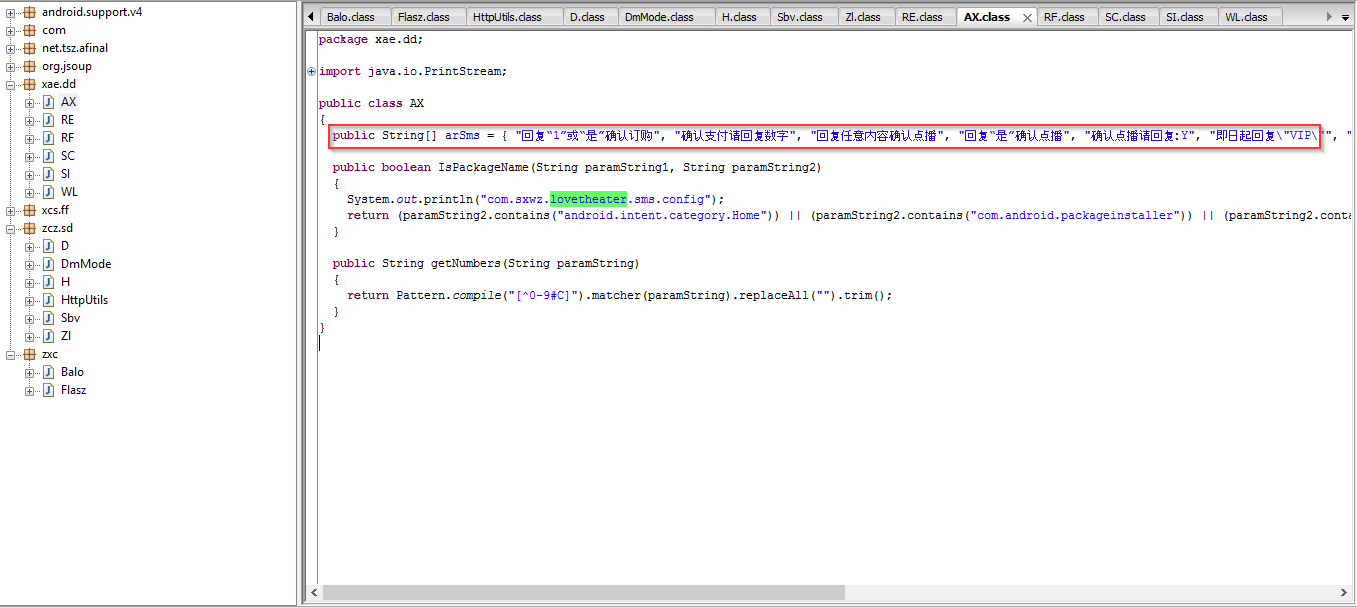Click the Balo class icon under zxc
The image size is (1357, 608).
pyautogui.click(x=47, y=372)
